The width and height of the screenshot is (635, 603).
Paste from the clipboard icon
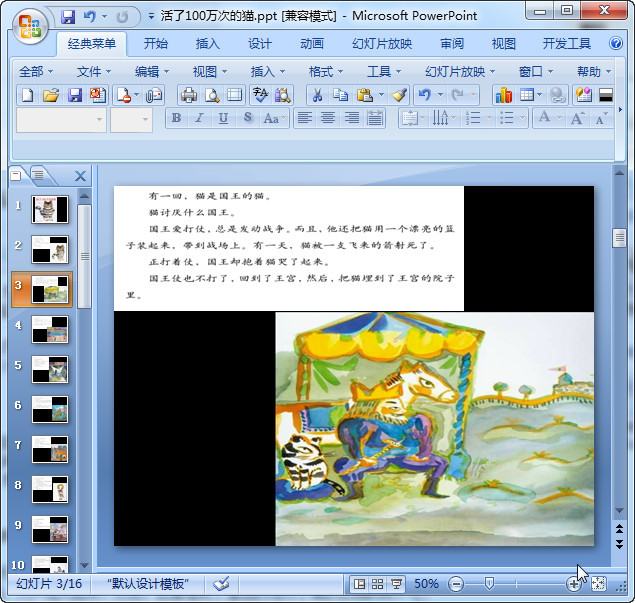[365, 96]
